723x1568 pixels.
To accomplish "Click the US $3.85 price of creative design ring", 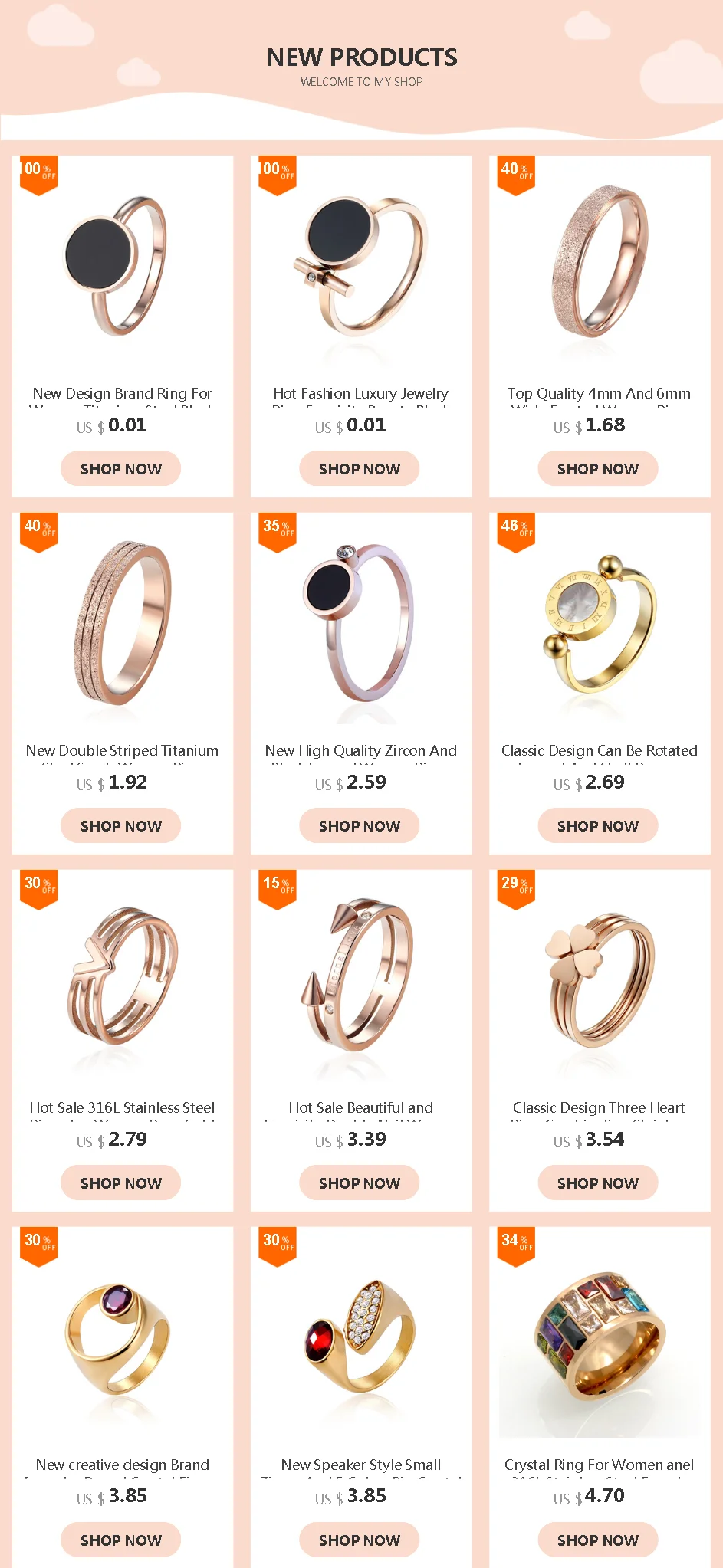I will pos(112,1496).
